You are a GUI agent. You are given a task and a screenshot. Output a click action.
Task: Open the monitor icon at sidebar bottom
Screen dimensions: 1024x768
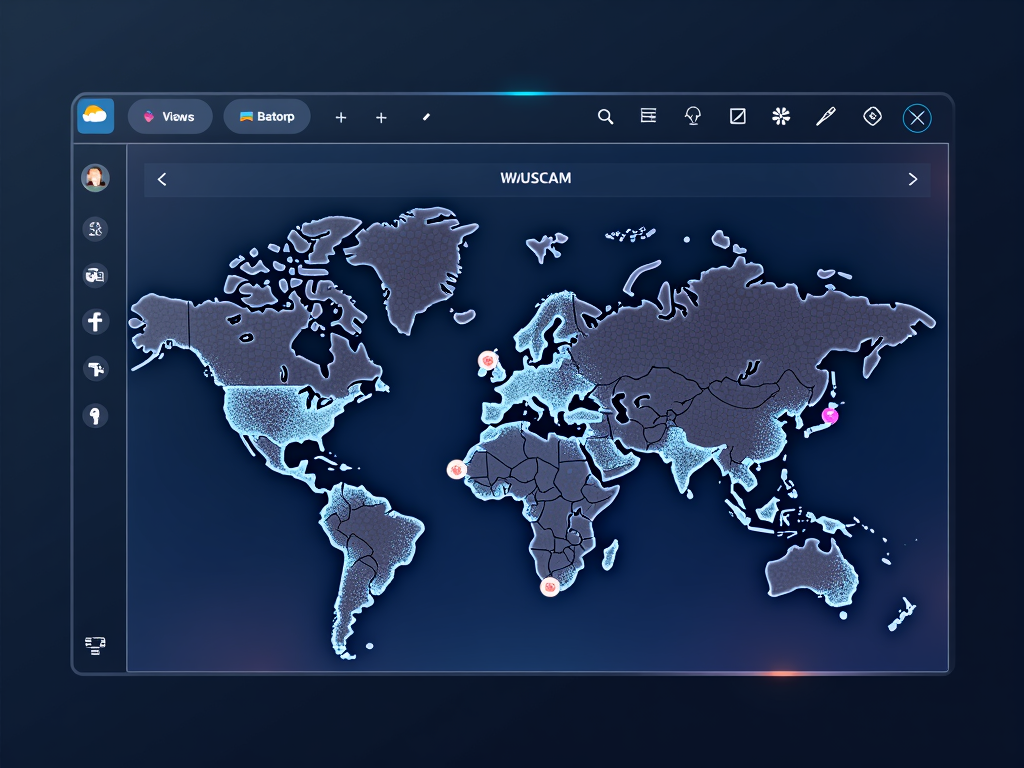click(95, 645)
